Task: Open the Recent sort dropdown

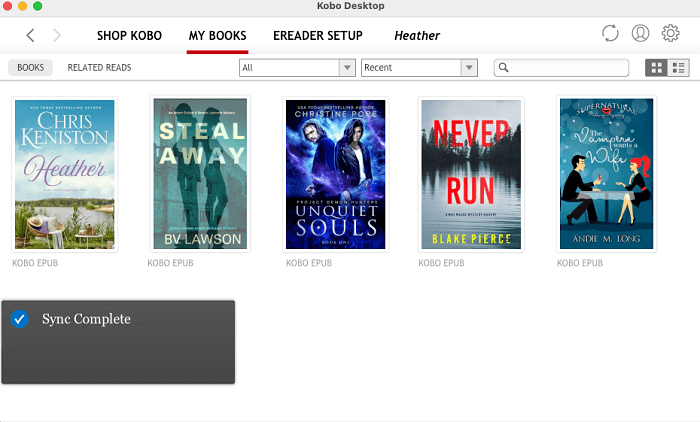Action: coord(419,68)
